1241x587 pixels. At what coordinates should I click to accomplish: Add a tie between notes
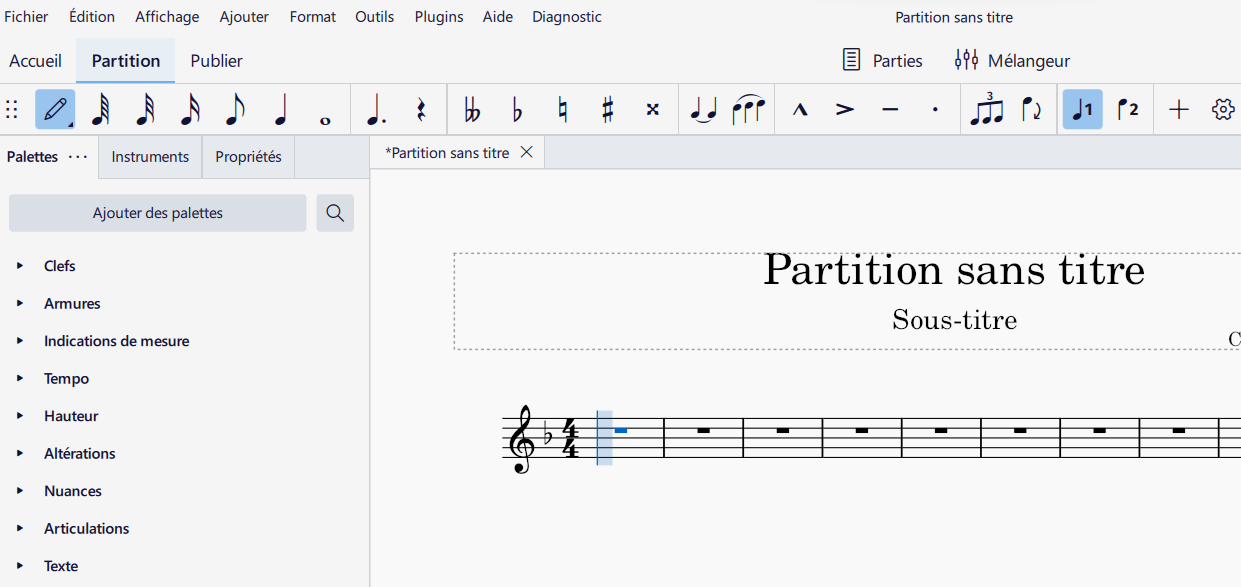704,110
